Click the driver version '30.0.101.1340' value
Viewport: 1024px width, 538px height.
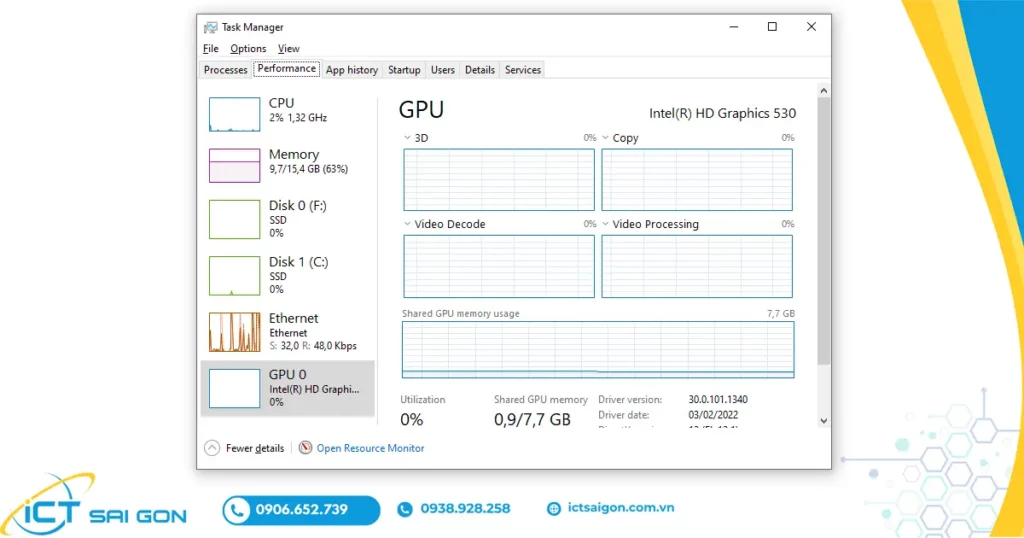tap(718, 399)
